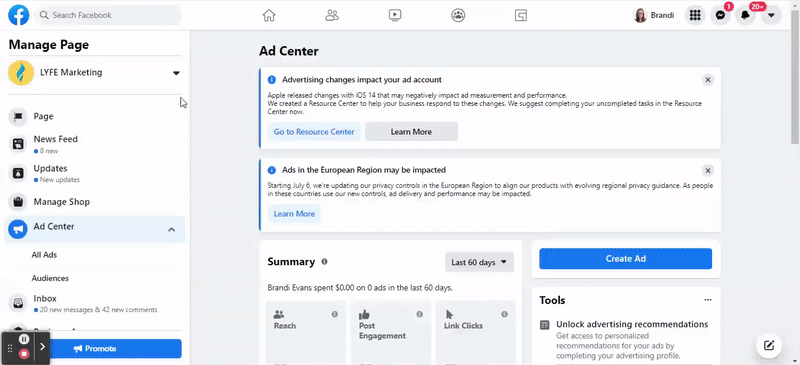This screenshot has height=365, width=800.
Task: Click the Inbox sidebar icon
Action: point(18,303)
